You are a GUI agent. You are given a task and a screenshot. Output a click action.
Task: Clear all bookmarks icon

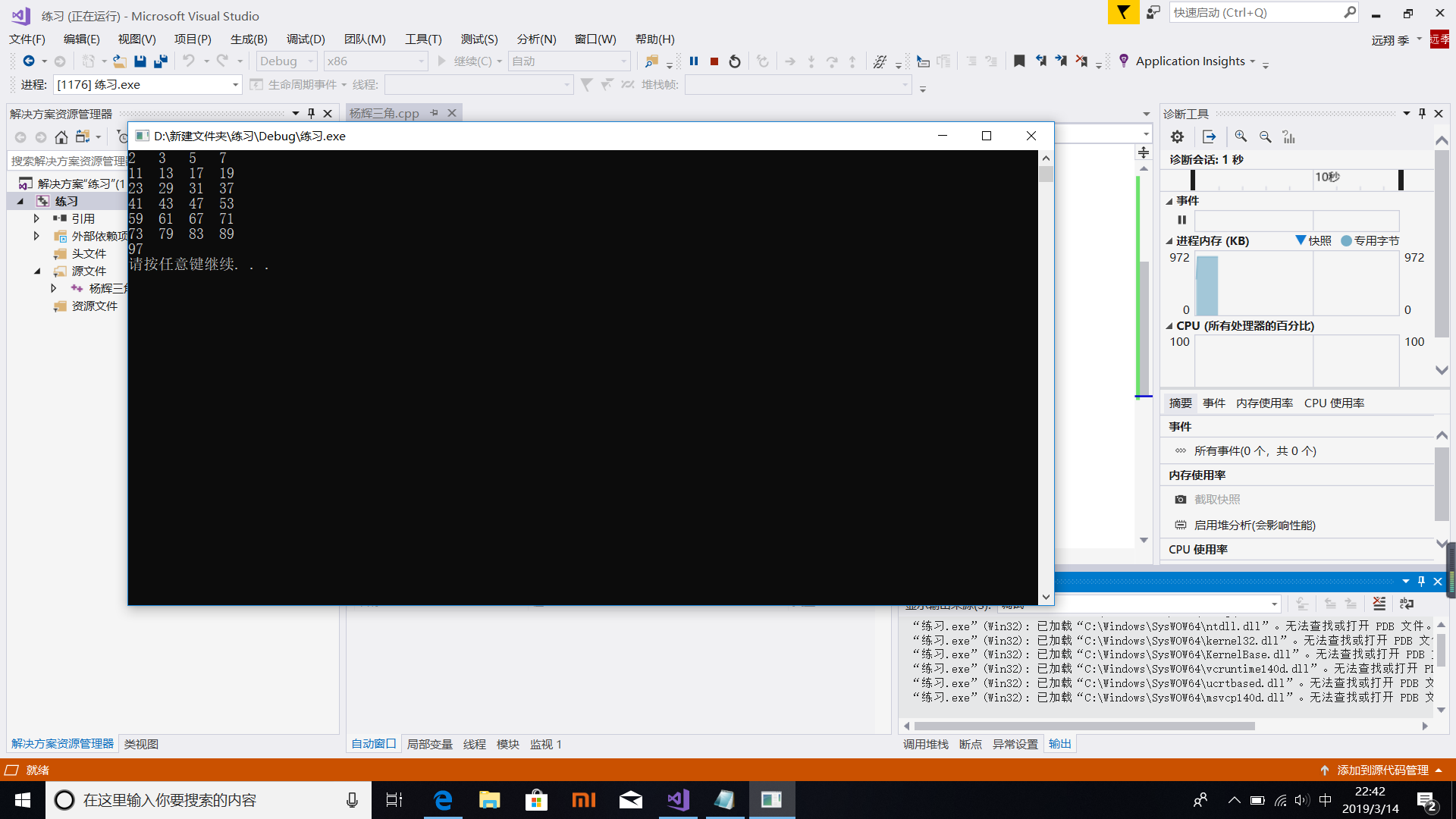1081,61
